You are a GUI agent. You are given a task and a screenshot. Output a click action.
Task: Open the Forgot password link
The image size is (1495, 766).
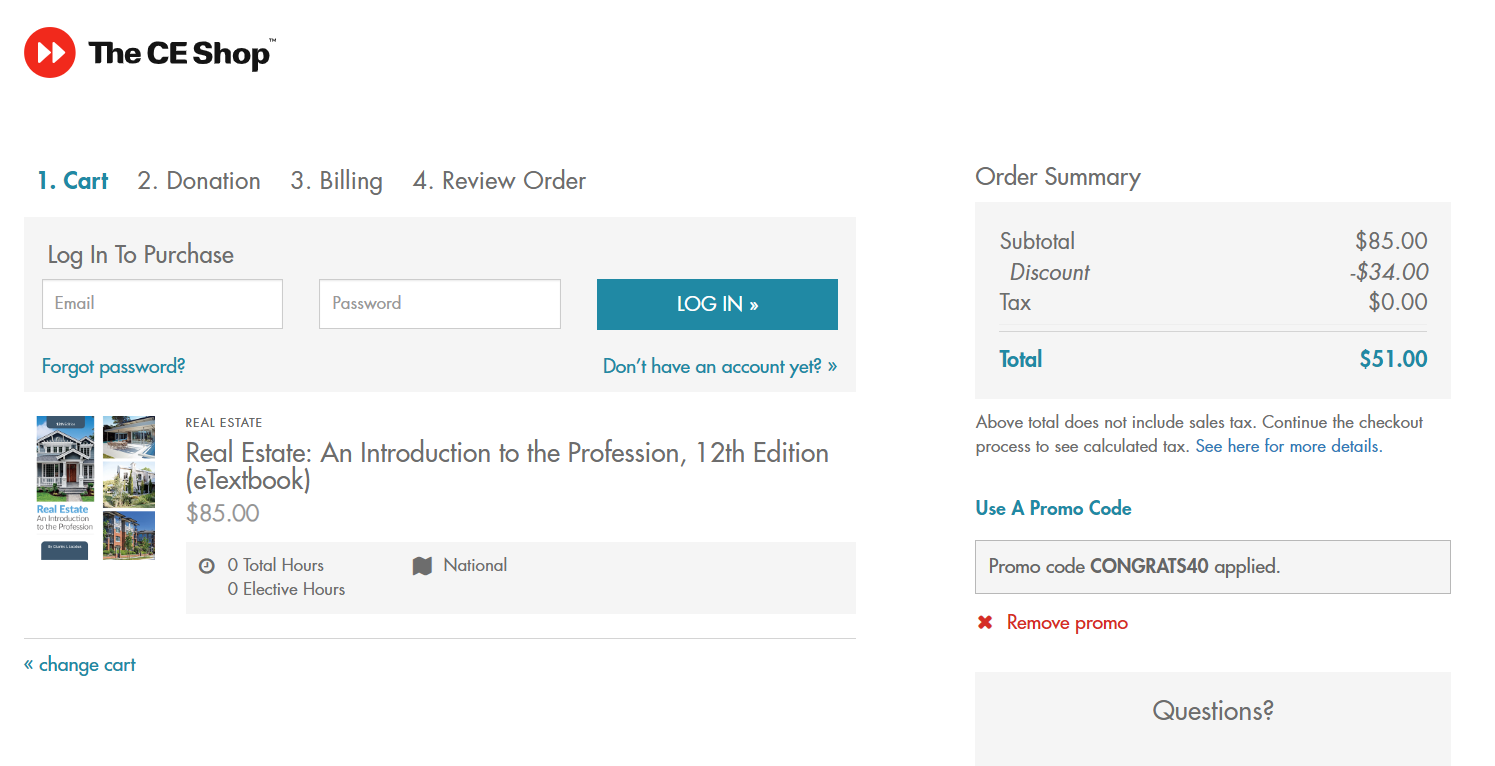[x=114, y=367]
